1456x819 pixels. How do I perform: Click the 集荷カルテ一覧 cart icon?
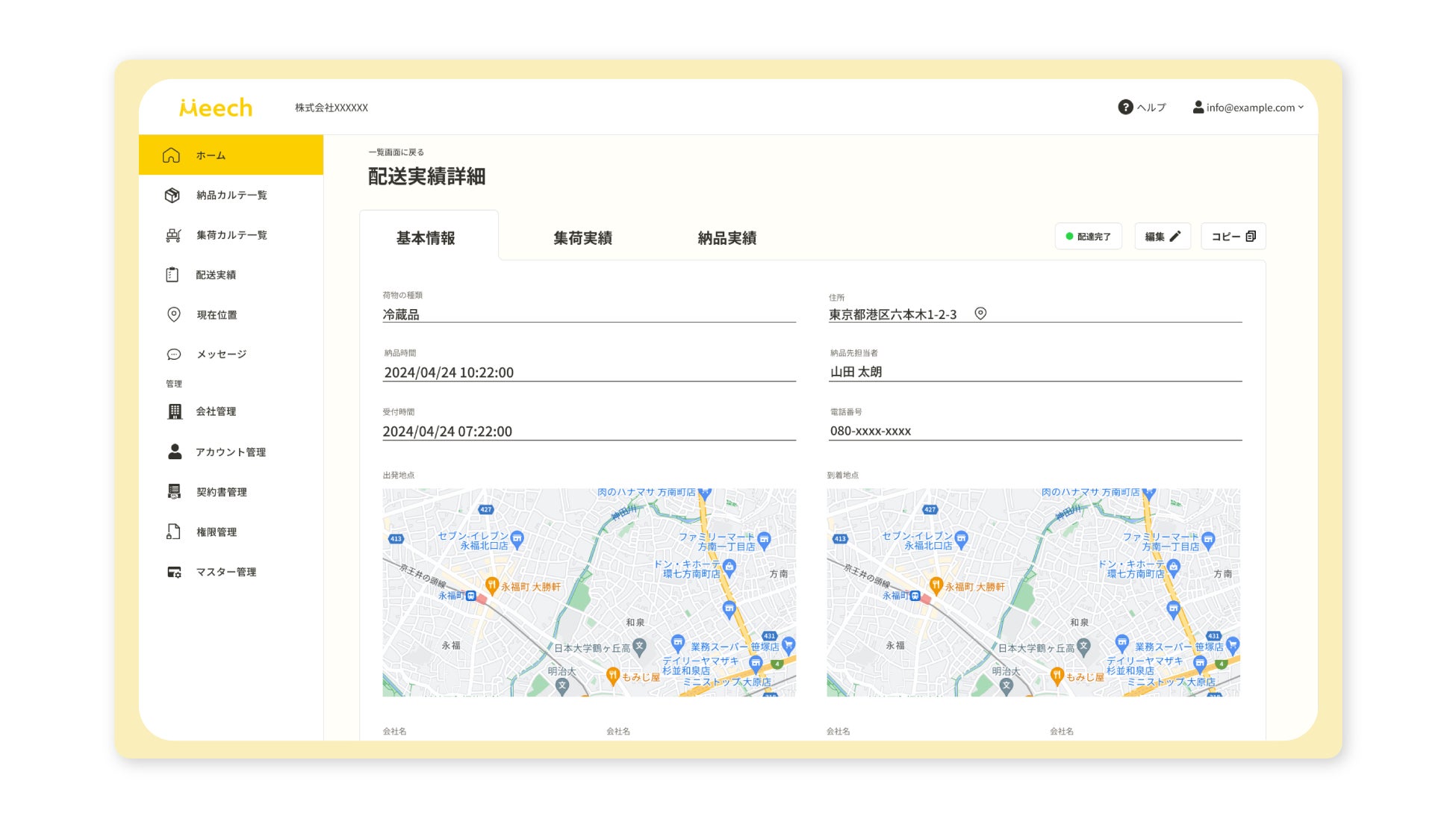(173, 235)
